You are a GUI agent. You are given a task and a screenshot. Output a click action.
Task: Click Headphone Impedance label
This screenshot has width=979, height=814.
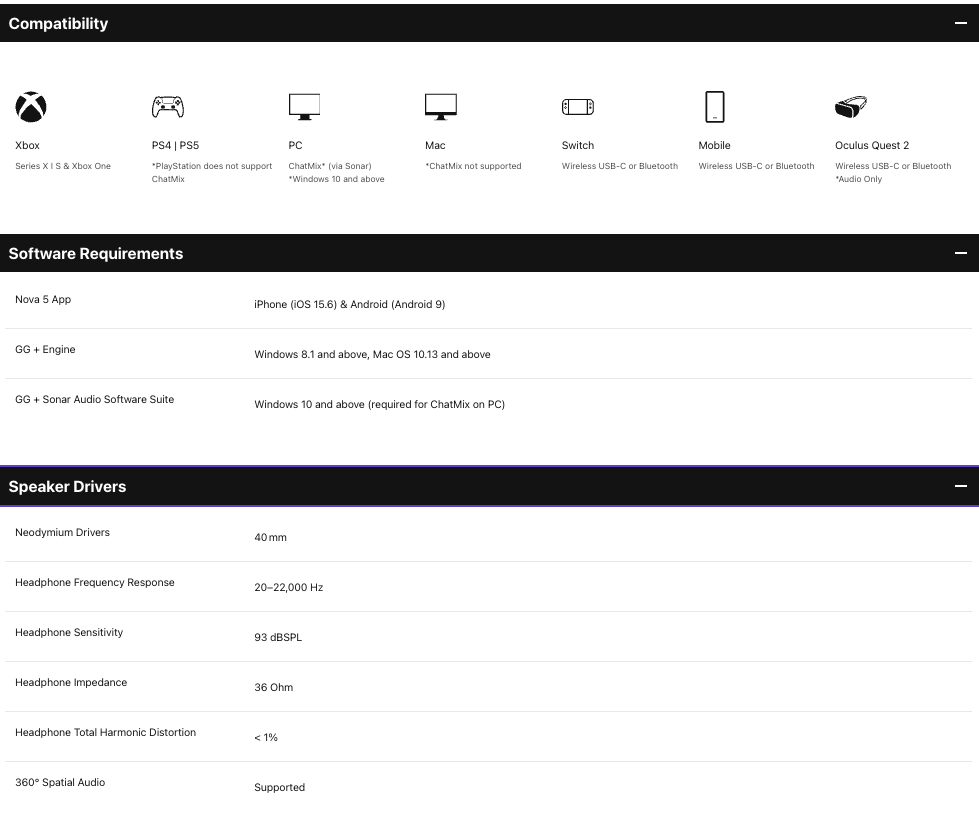coord(71,682)
